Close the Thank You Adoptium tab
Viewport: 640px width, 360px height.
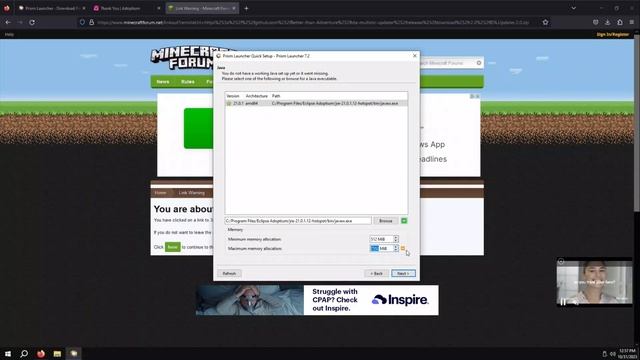(159, 8)
